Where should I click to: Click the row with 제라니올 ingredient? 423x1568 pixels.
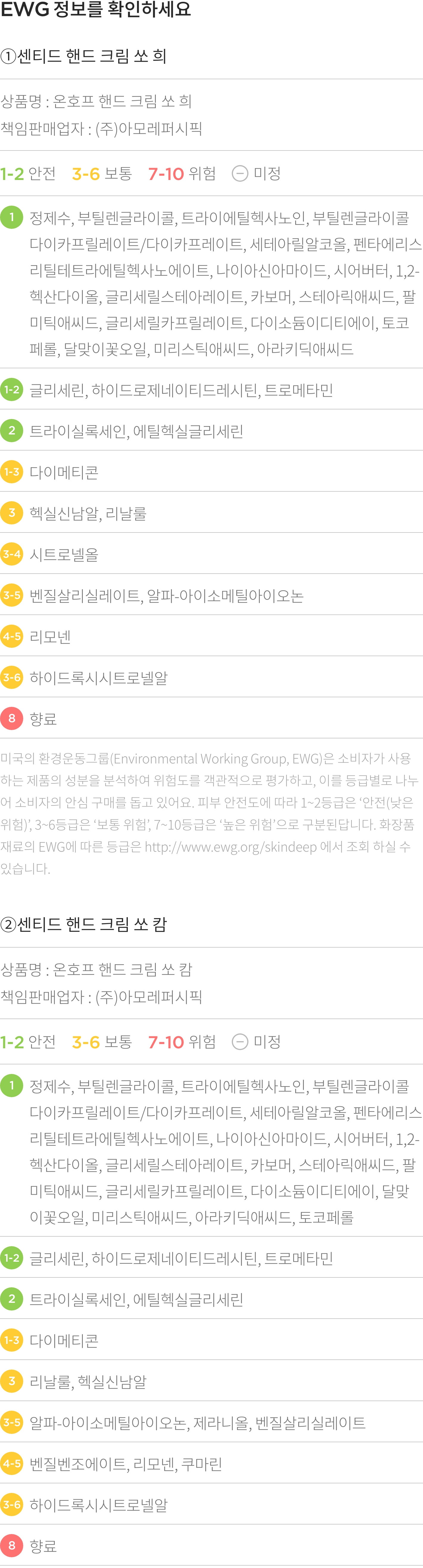point(211,1423)
